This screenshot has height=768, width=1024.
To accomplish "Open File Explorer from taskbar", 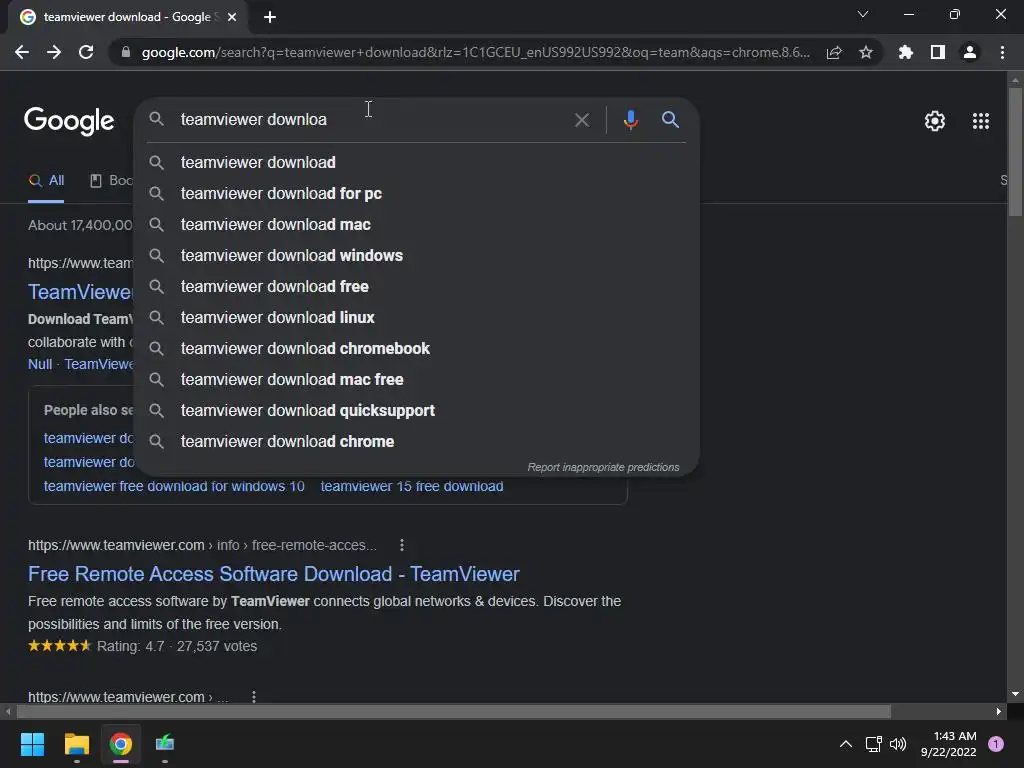I will click(76, 744).
